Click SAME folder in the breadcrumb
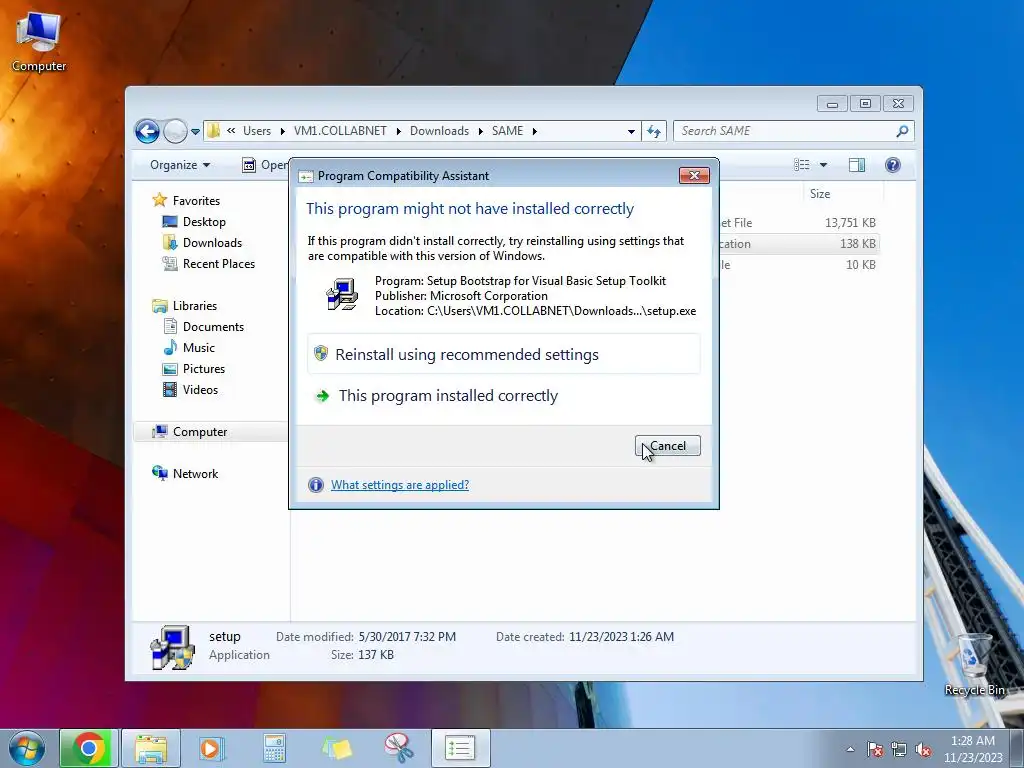 tap(507, 131)
